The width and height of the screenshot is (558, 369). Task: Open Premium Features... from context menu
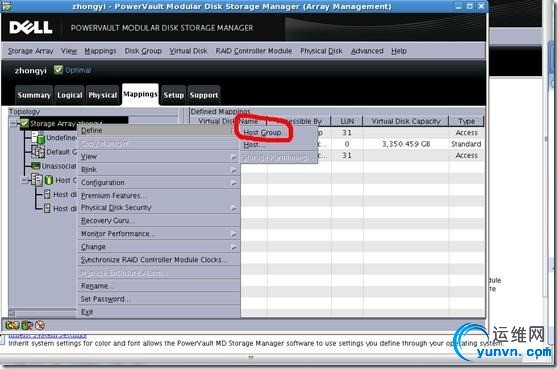(x=159, y=195)
